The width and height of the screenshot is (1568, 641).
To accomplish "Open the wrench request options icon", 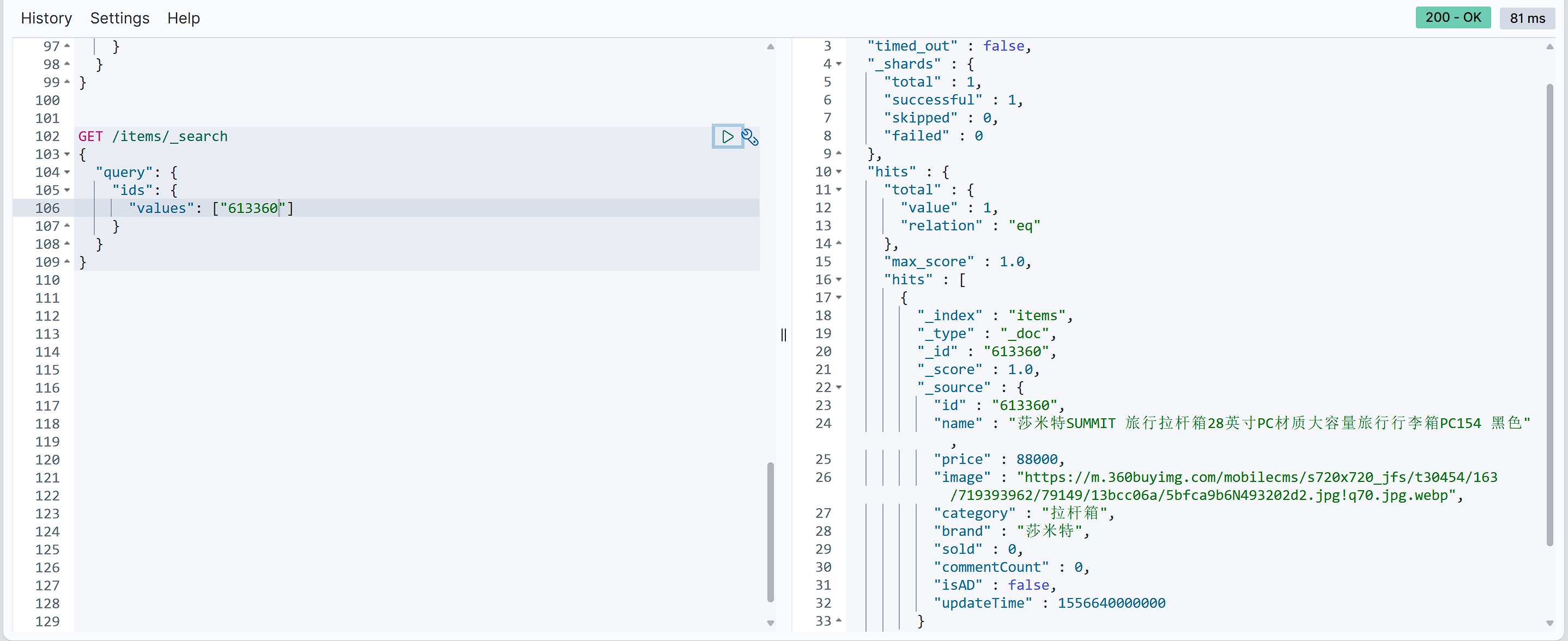I will pyautogui.click(x=750, y=137).
